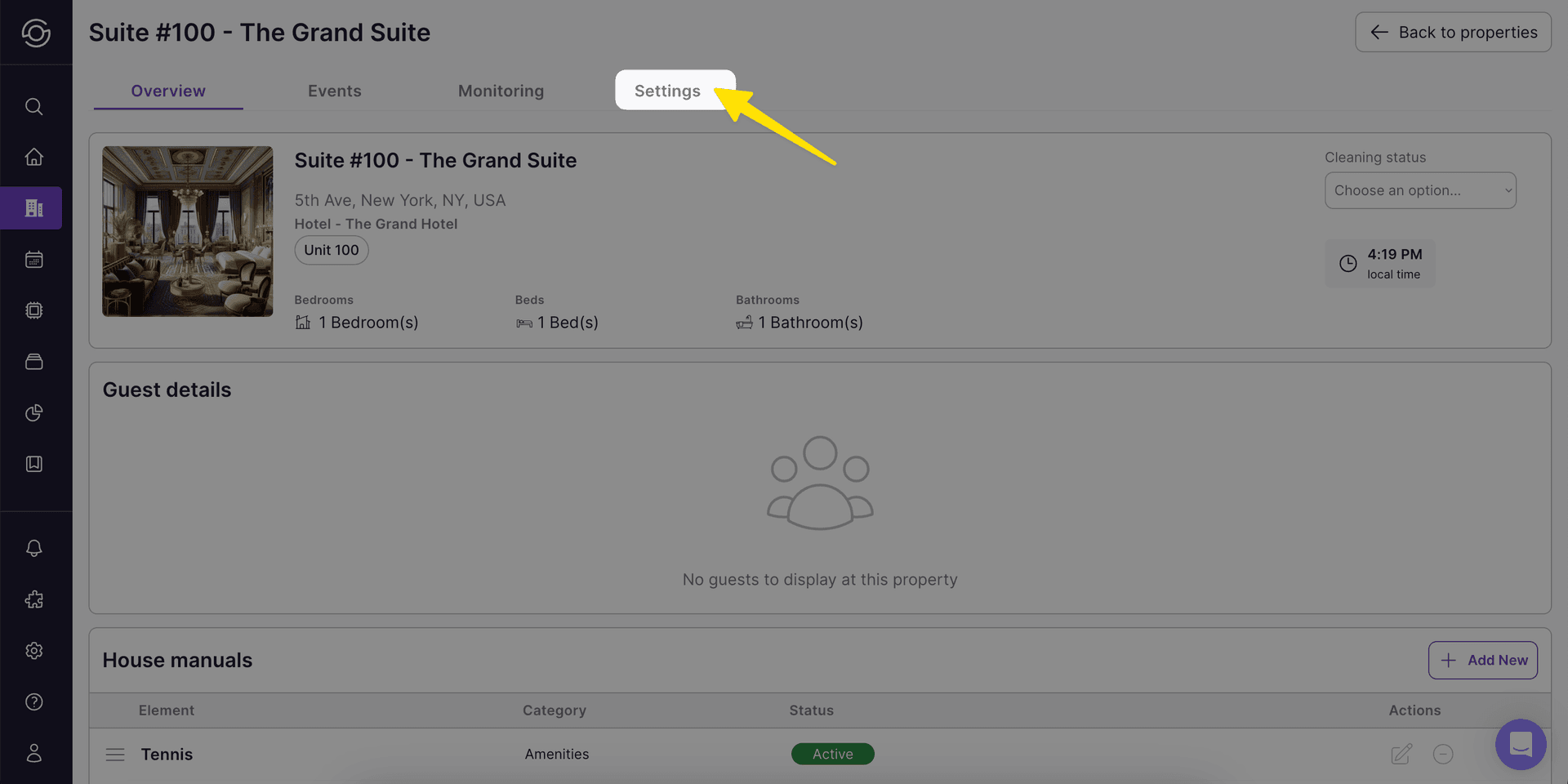Switch to the Settings tab
Screen dimensions: 1568x784
click(667, 91)
